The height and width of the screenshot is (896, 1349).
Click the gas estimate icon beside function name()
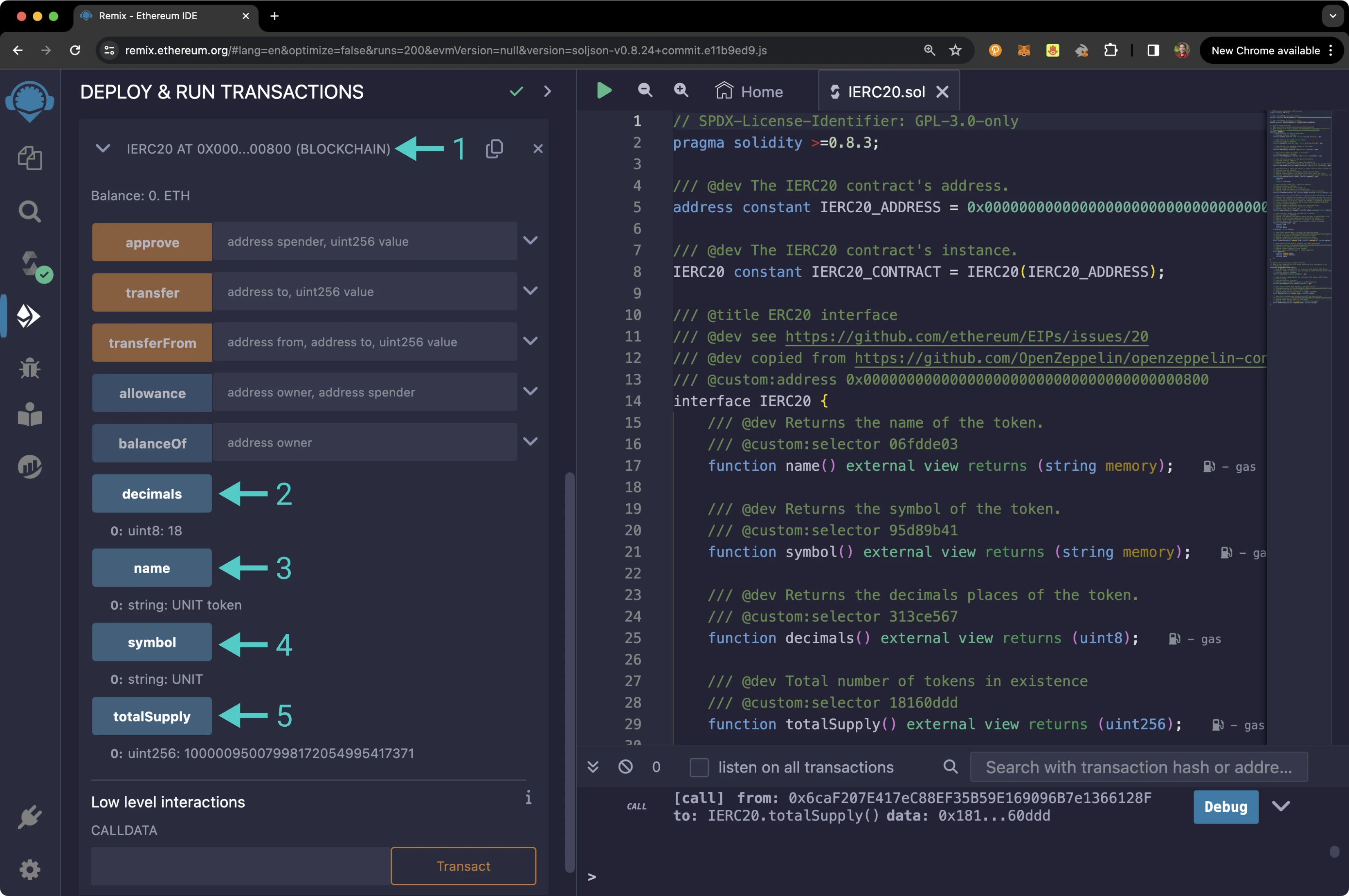pos(1208,466)
